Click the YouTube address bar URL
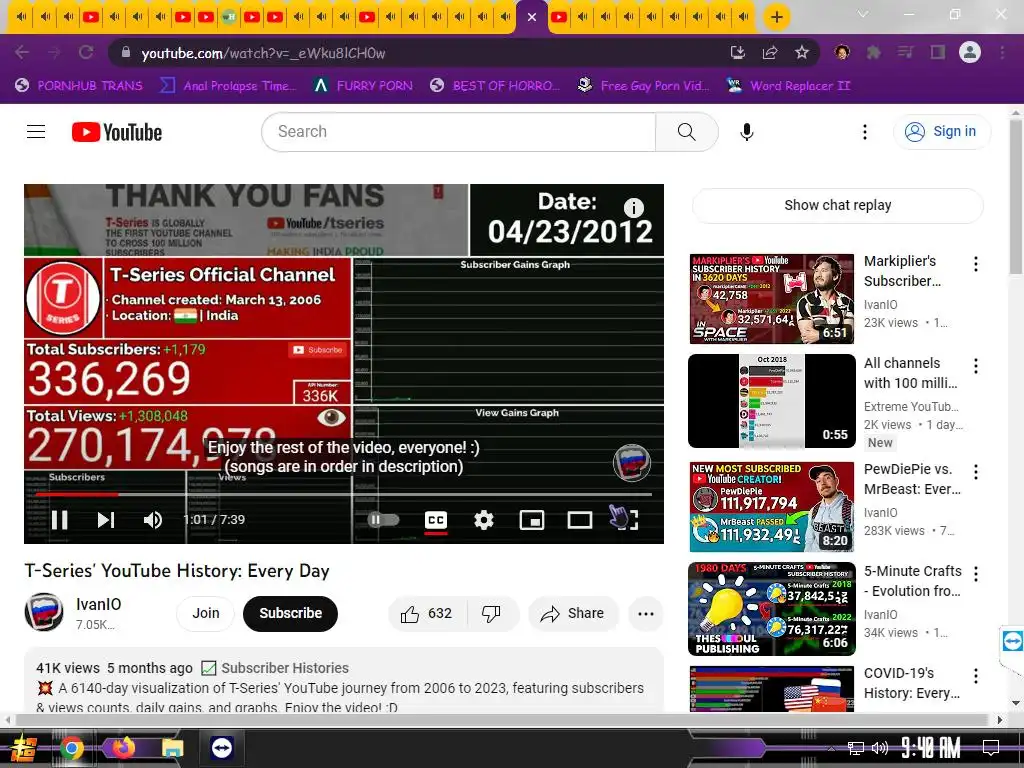Image resolution: width=1024 pixels, height=768 pixels. point(263,53)
